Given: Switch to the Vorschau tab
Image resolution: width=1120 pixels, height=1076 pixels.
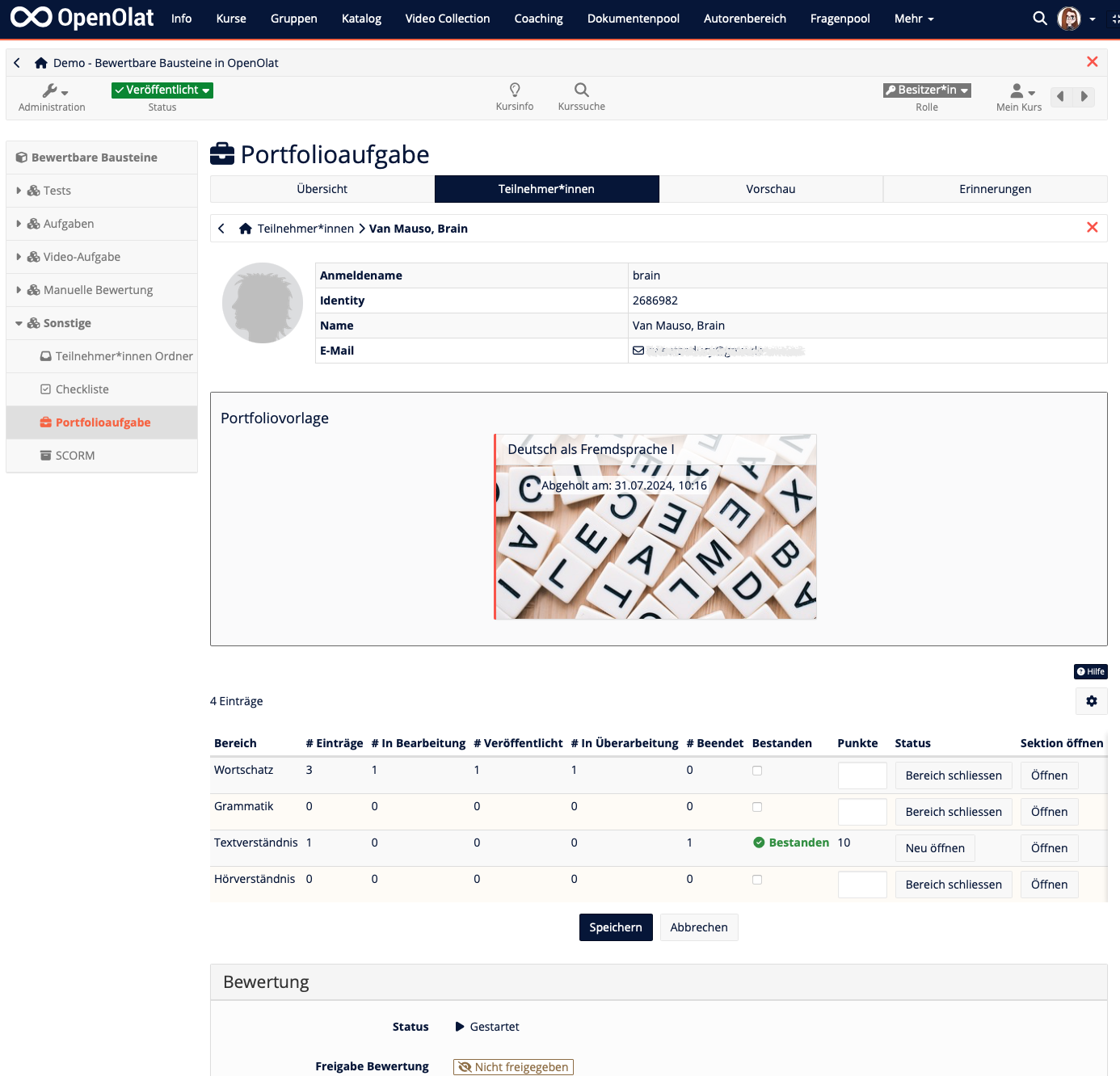Looking at the screenshot, I should 770,188.
